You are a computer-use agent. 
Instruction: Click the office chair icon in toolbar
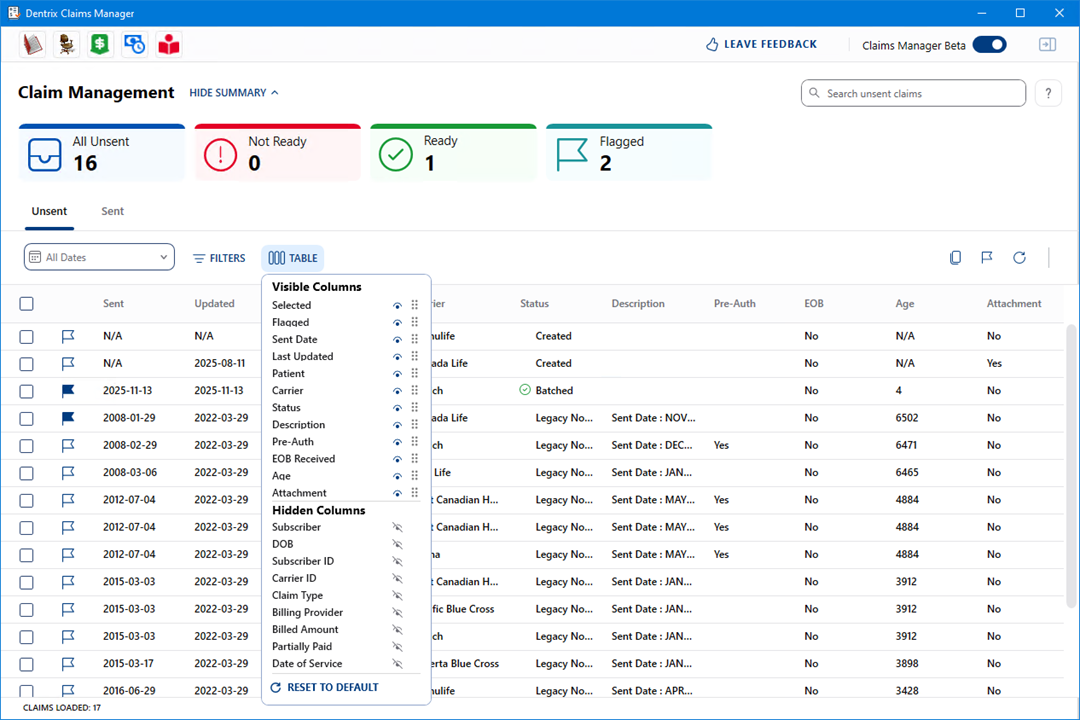[67, 44]
